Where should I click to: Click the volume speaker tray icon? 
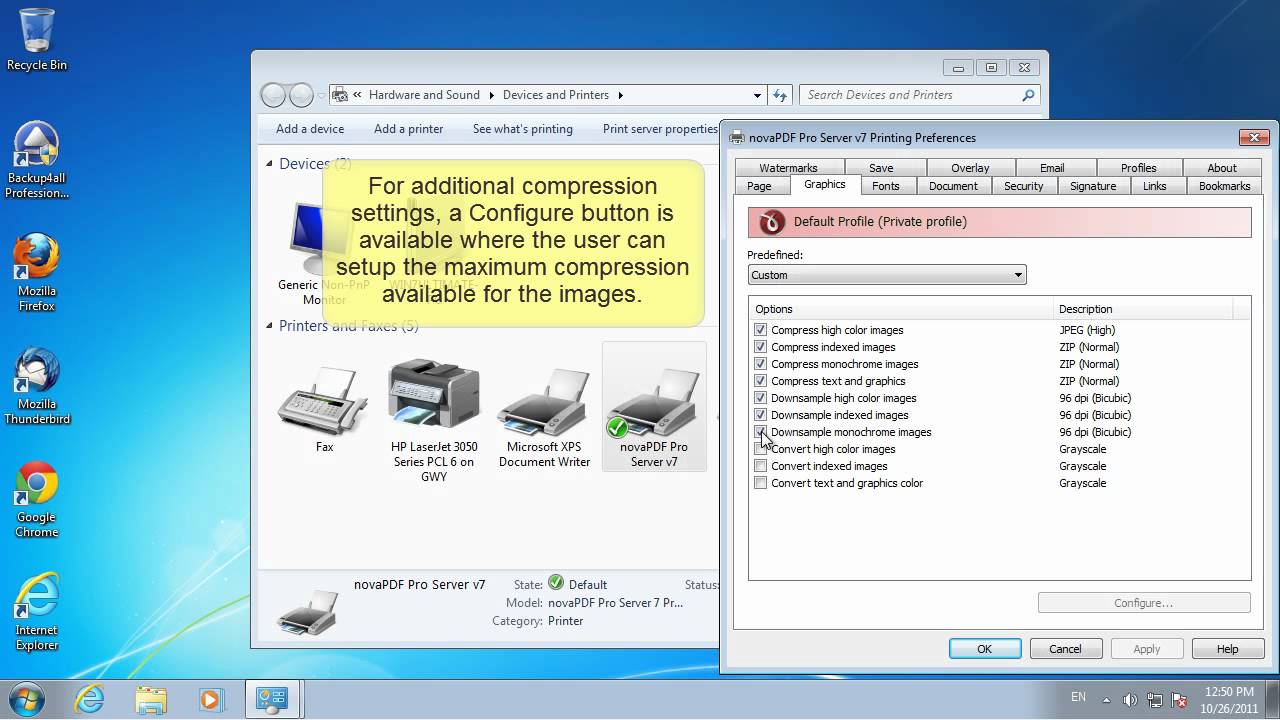[1130, 700]
